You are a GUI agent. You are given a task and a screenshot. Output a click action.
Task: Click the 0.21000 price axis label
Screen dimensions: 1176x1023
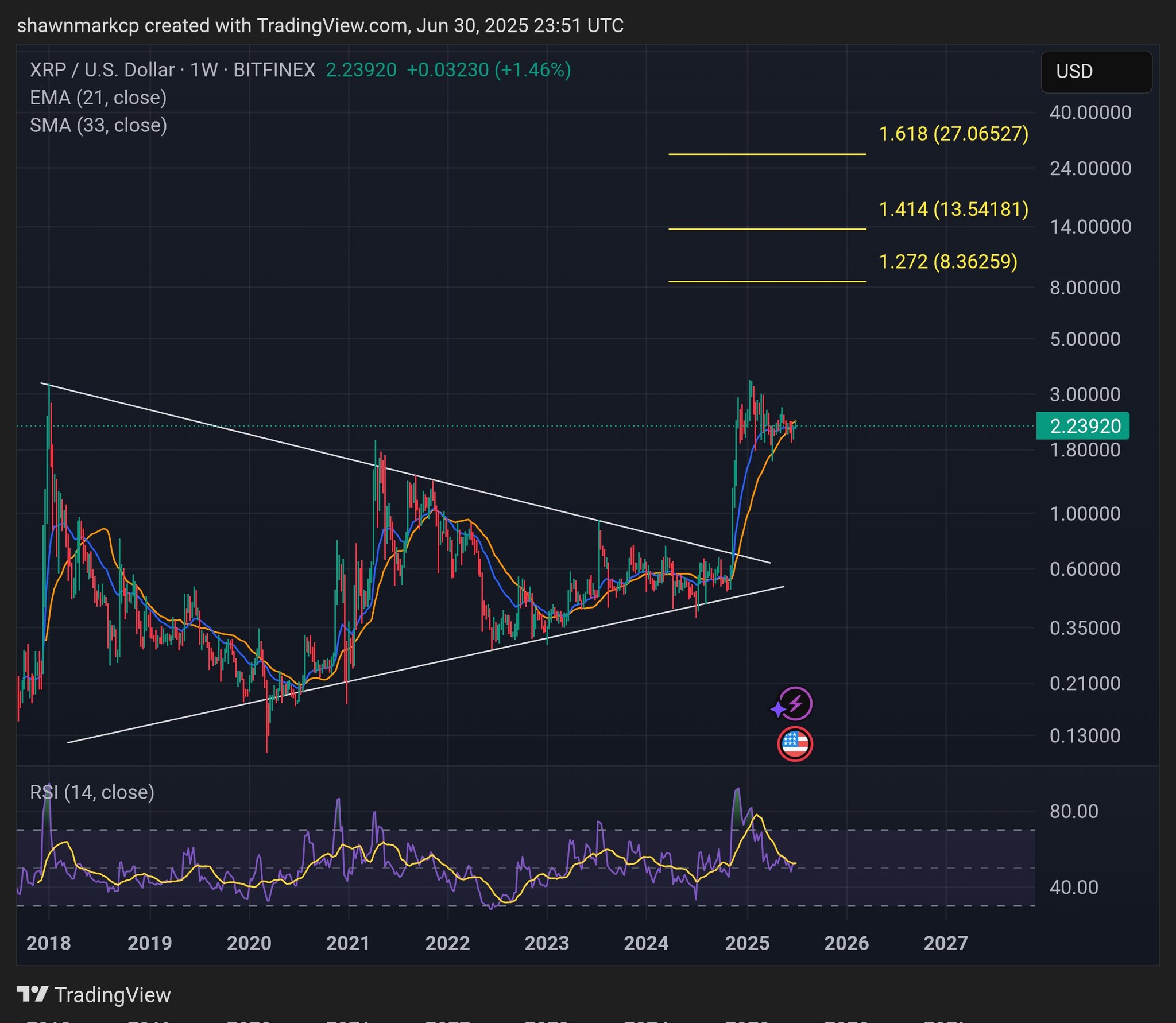point(1085,684)
